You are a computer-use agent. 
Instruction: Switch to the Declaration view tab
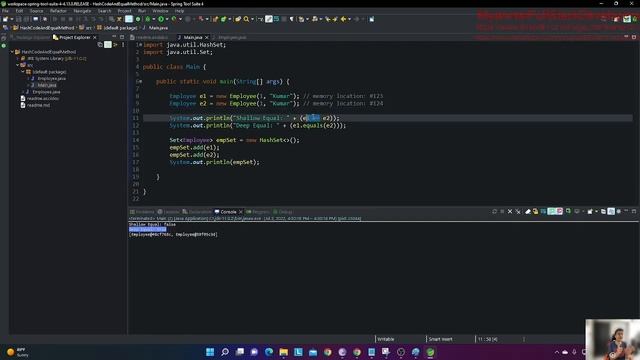197,212
